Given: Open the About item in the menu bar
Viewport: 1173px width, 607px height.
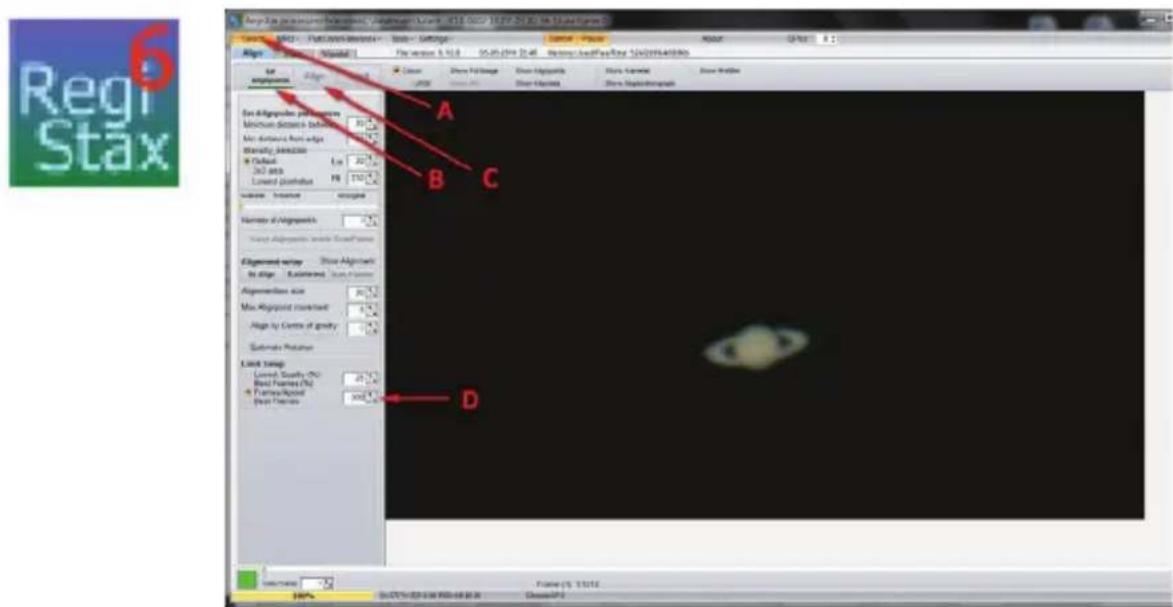Looking at the screenshot, I should pyautogui.click(x=711, y=37).
